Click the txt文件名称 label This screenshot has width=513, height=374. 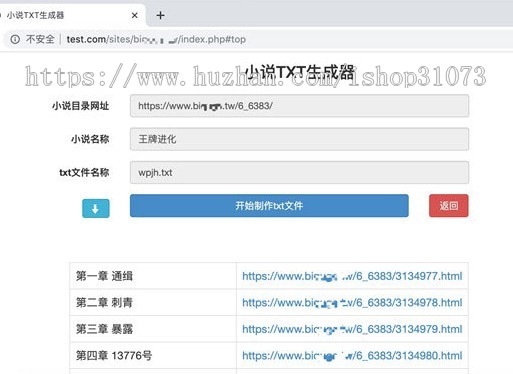(x=84, y=172)
